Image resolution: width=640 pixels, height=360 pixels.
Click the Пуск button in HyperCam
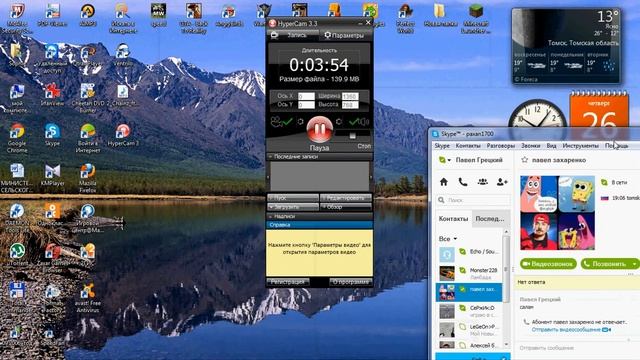click(293, 198)
